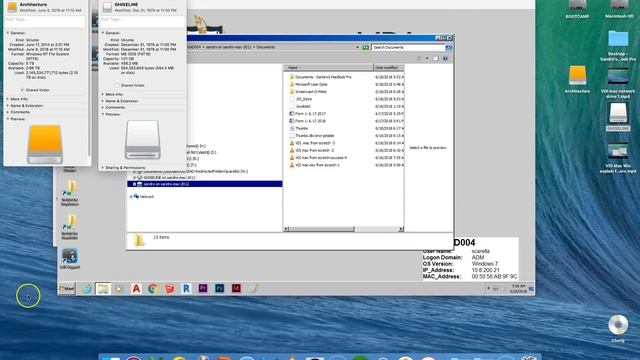Viewport: 640px width, 360px height.
Task: Open SketchUp from the Windows taskbar
Action: [x=169, y=289]
